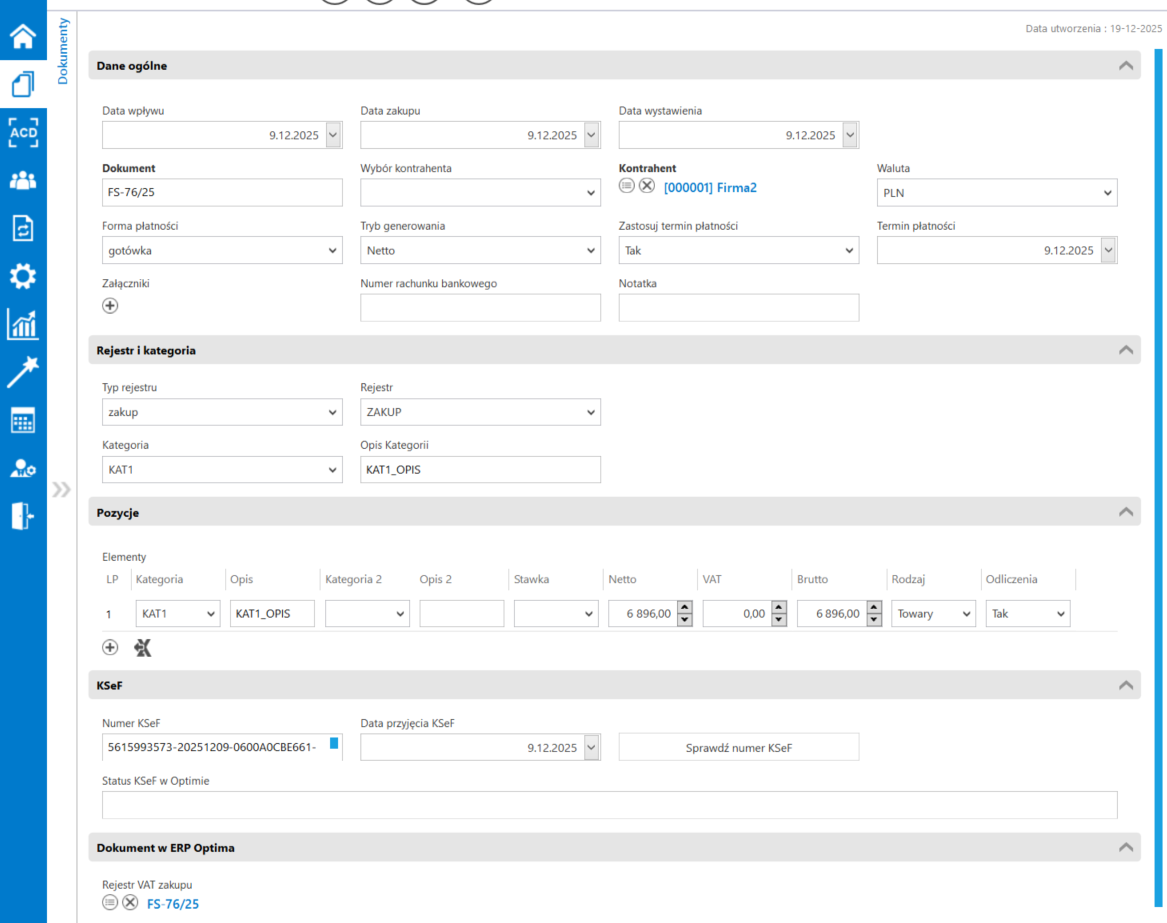Open the [000001] Firma2 contractor link
Screen dimensions: 1167x923
710,187
